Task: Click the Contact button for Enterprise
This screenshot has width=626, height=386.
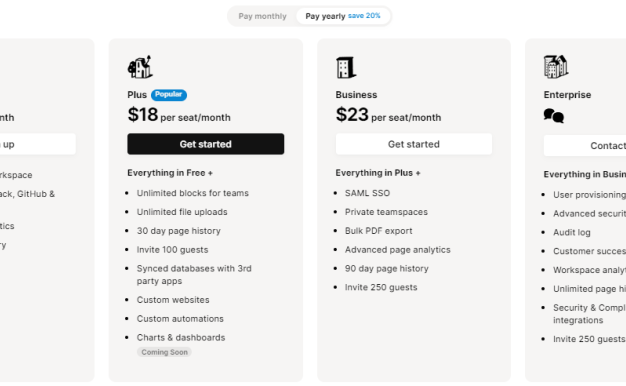Action: point(585,146)
